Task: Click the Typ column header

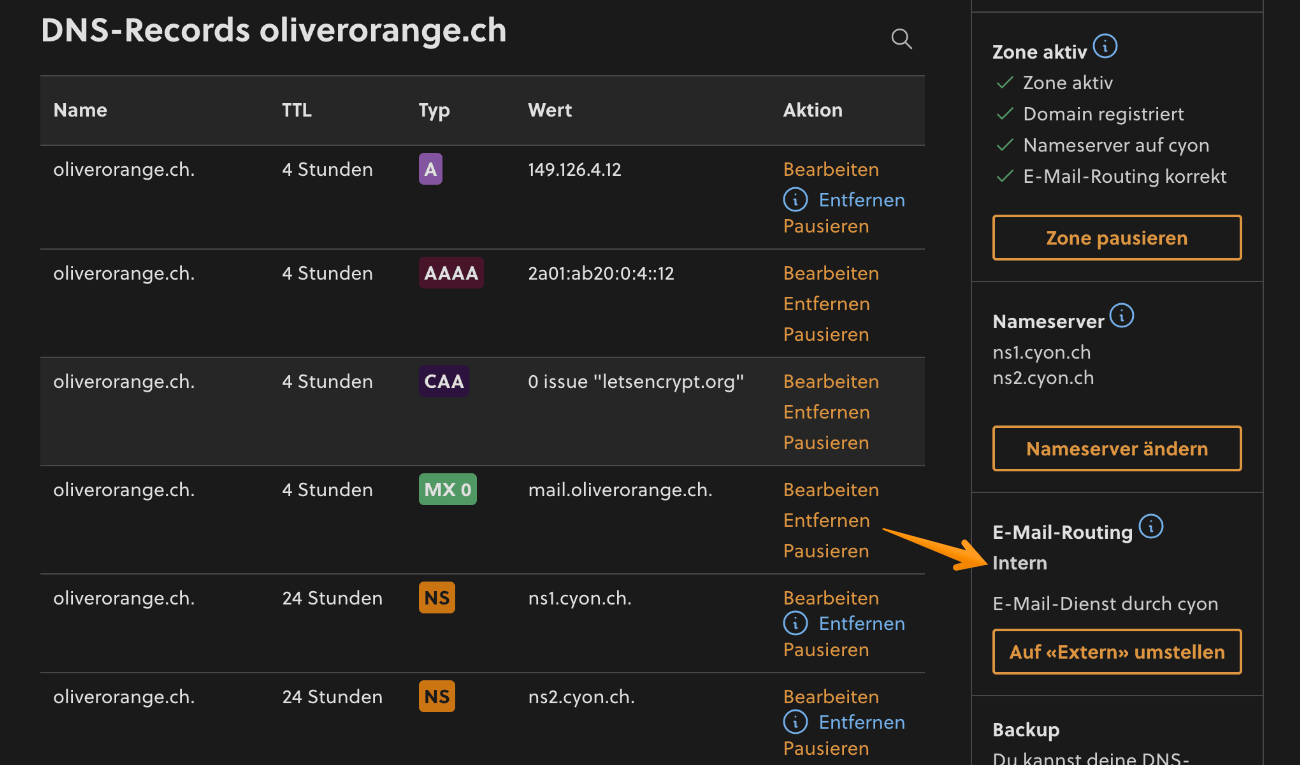Action: [x=434, y=111]
